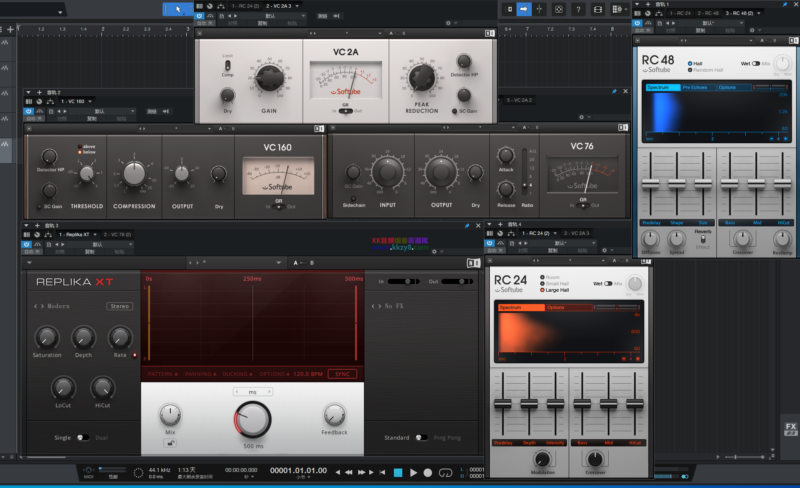Click the 00001.01.01.00 position field
This screenshot has height=488, width=800.
click(298, 471)
